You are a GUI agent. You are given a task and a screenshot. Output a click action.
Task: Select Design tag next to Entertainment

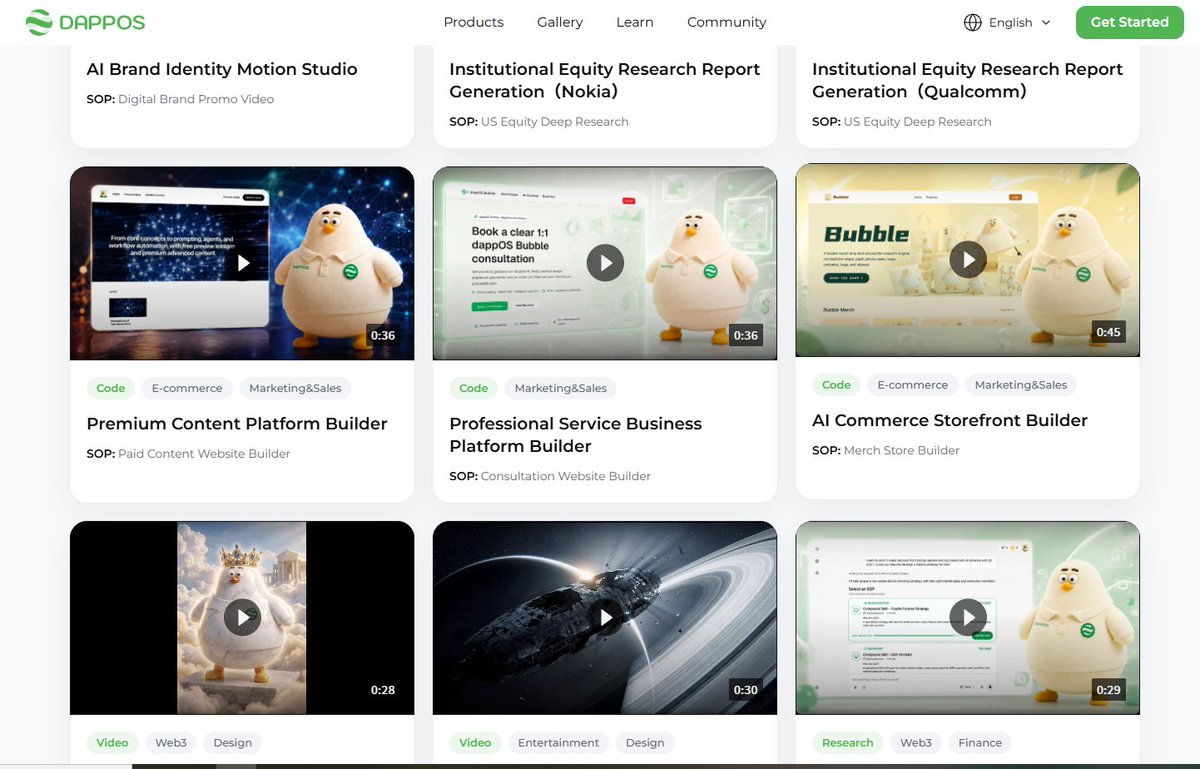645,743
